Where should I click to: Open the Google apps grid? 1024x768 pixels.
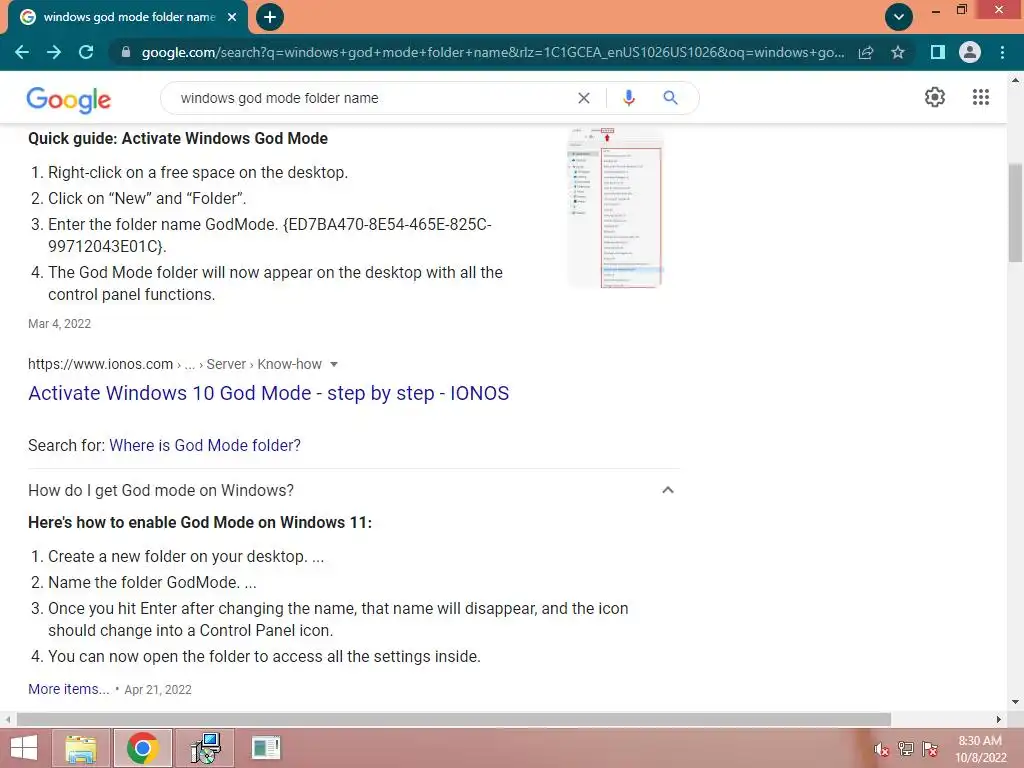tap(981, 97)
